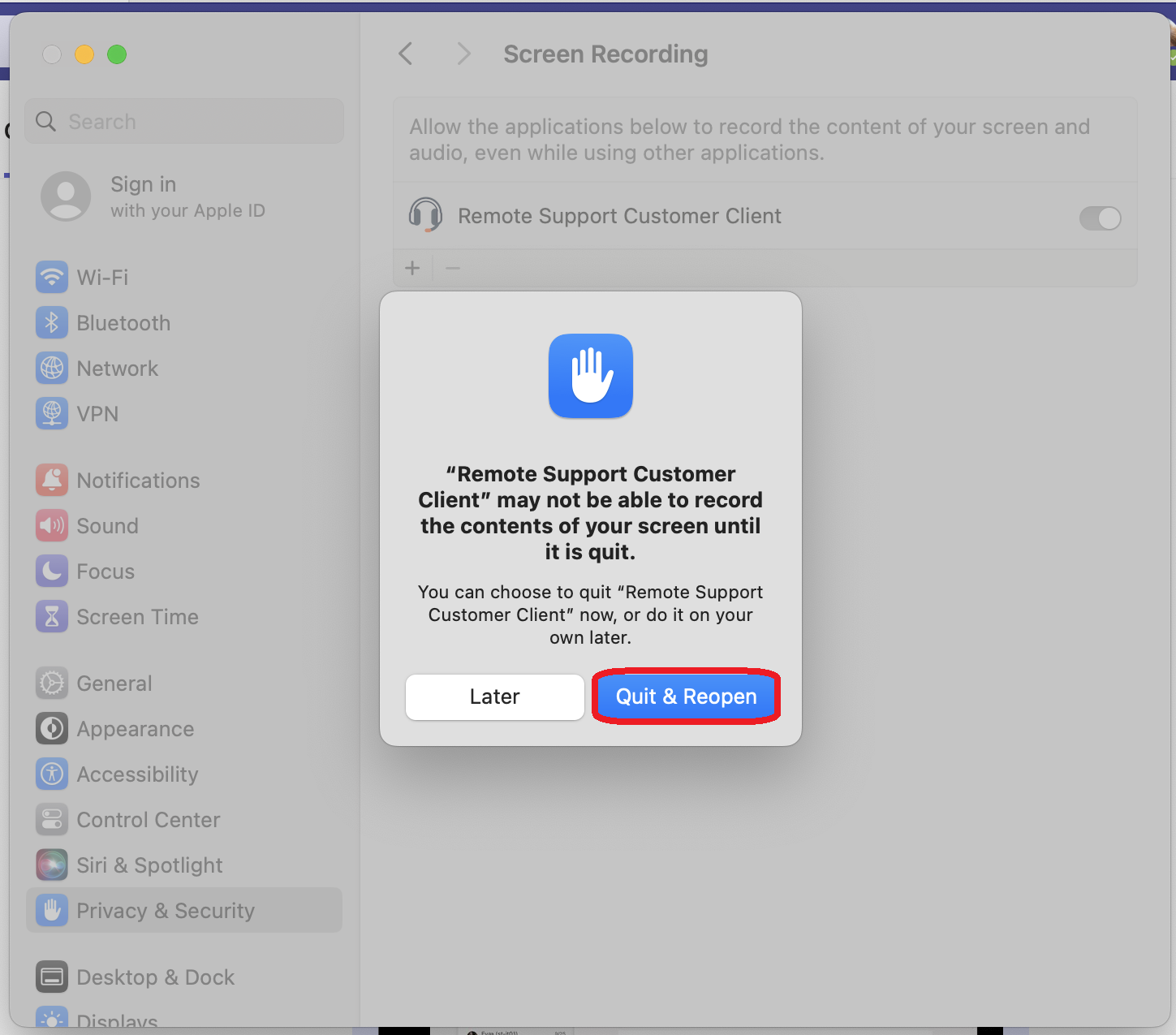This screenshot has height=1035, width=1176.
Task: Open Focus moon icon
Action: pyautogui.click(x=52, y=571)
